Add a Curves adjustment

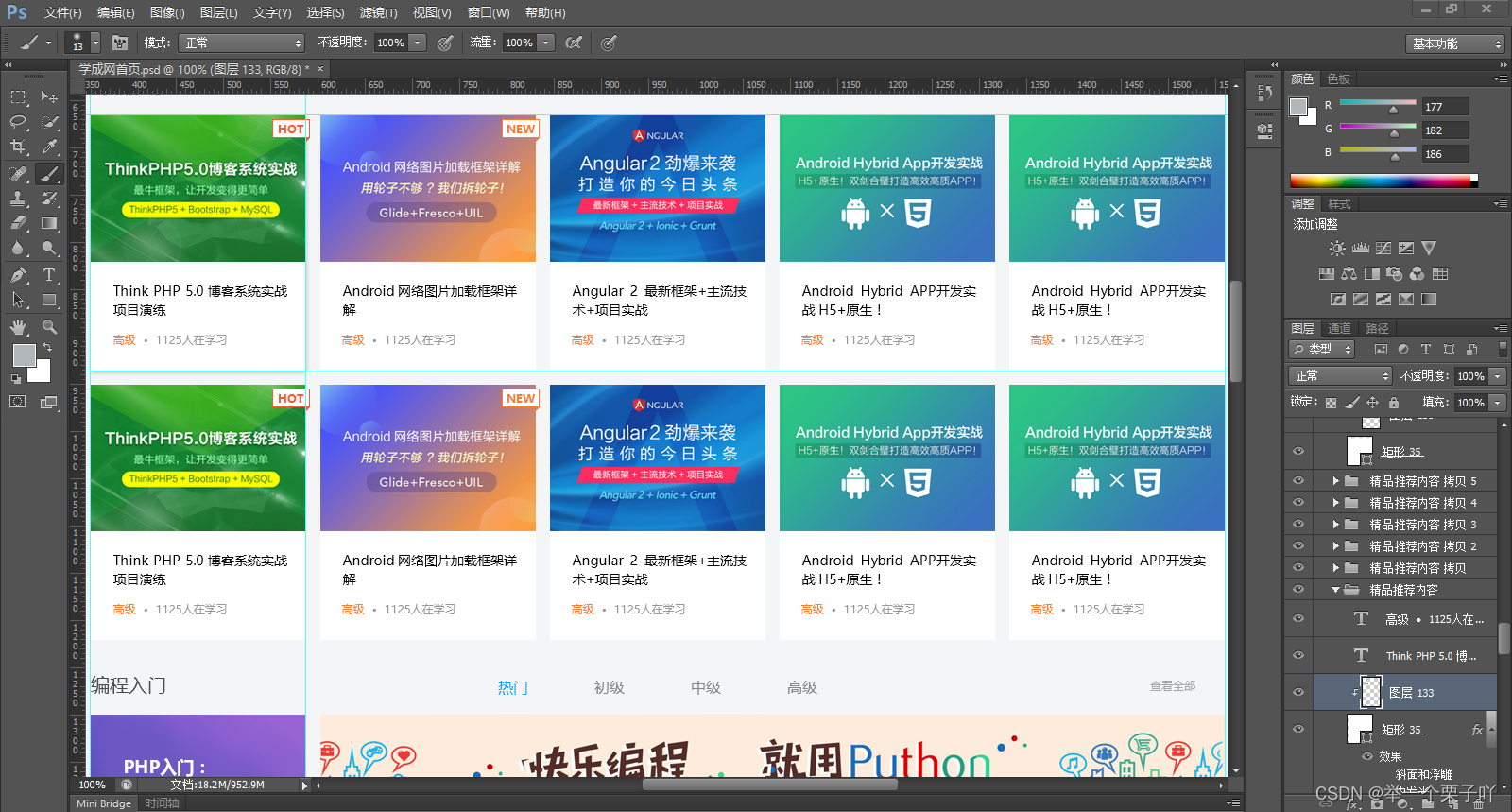click(x=1383, y=249)
